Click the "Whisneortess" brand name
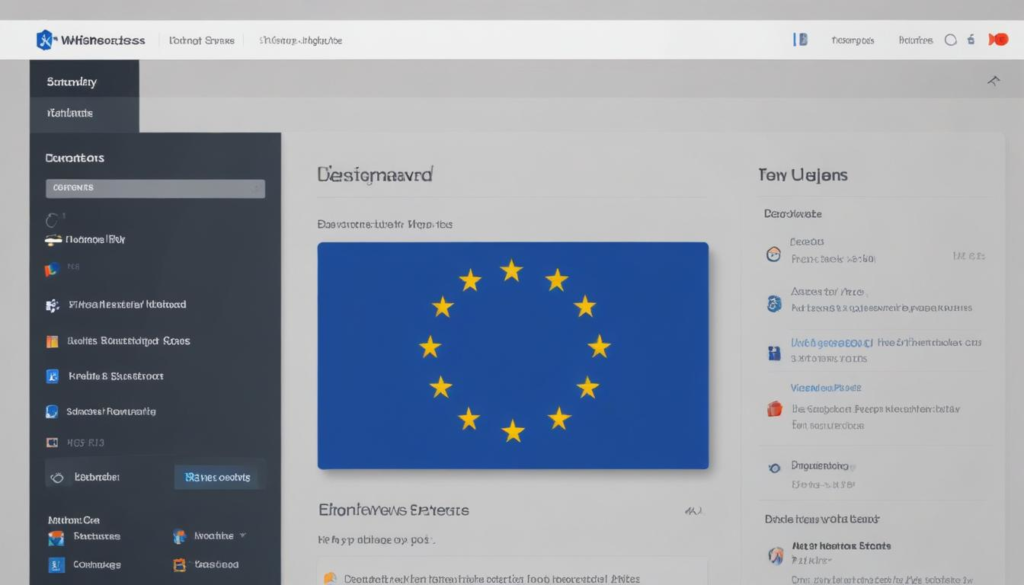This screenshot has width=1024, height=585. (103, 40)
